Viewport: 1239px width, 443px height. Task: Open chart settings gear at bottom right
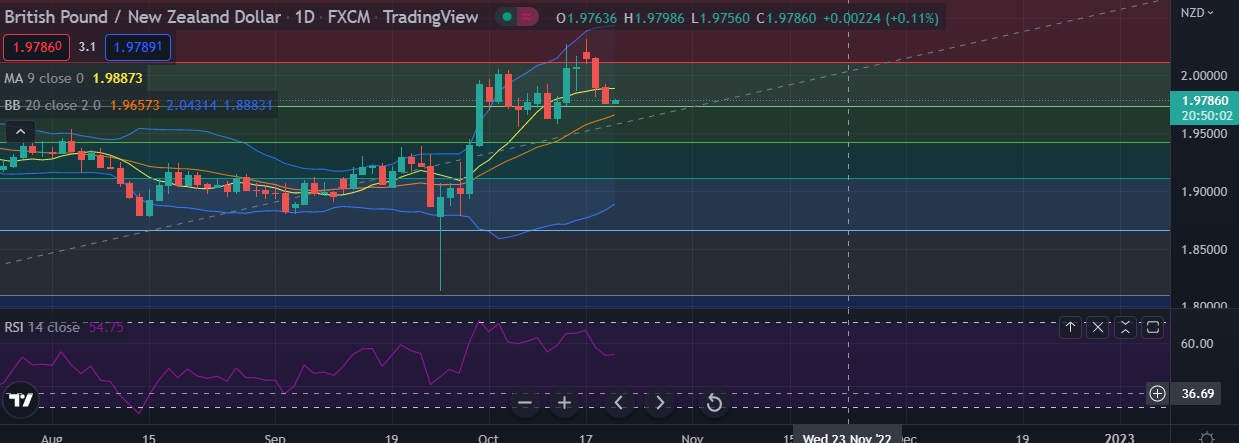point(1207,438)
